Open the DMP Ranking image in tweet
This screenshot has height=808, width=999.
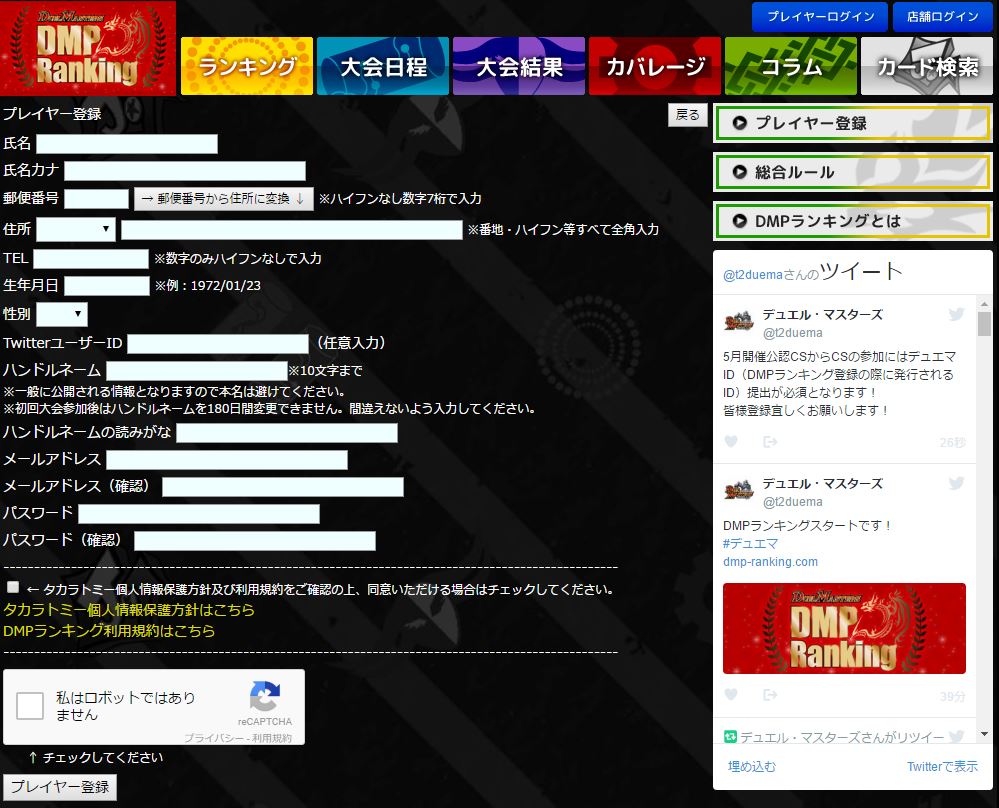click(x=844, y=628)
